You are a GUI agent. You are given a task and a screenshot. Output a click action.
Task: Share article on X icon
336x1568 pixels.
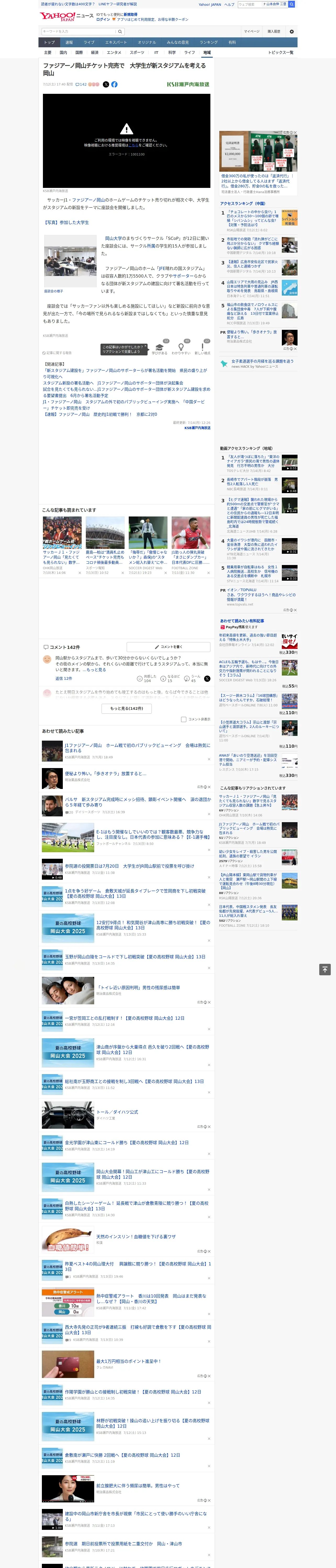(106, 85)
